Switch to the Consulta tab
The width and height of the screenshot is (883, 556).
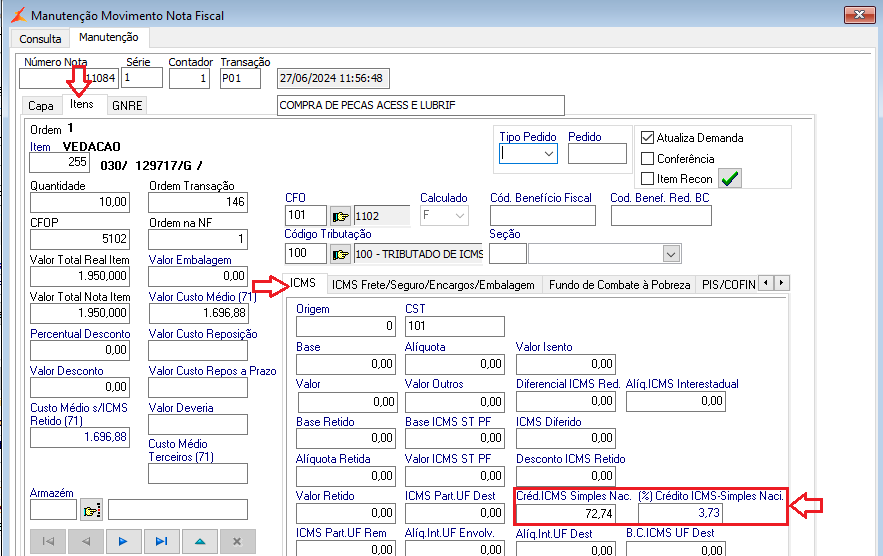click(40, 39)
